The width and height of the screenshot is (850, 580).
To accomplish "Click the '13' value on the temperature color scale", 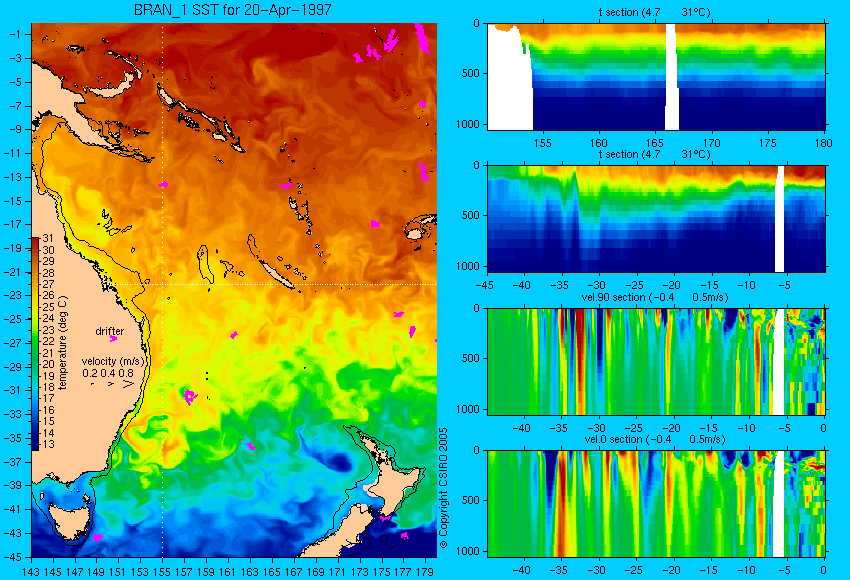I will tap(49, 444).
